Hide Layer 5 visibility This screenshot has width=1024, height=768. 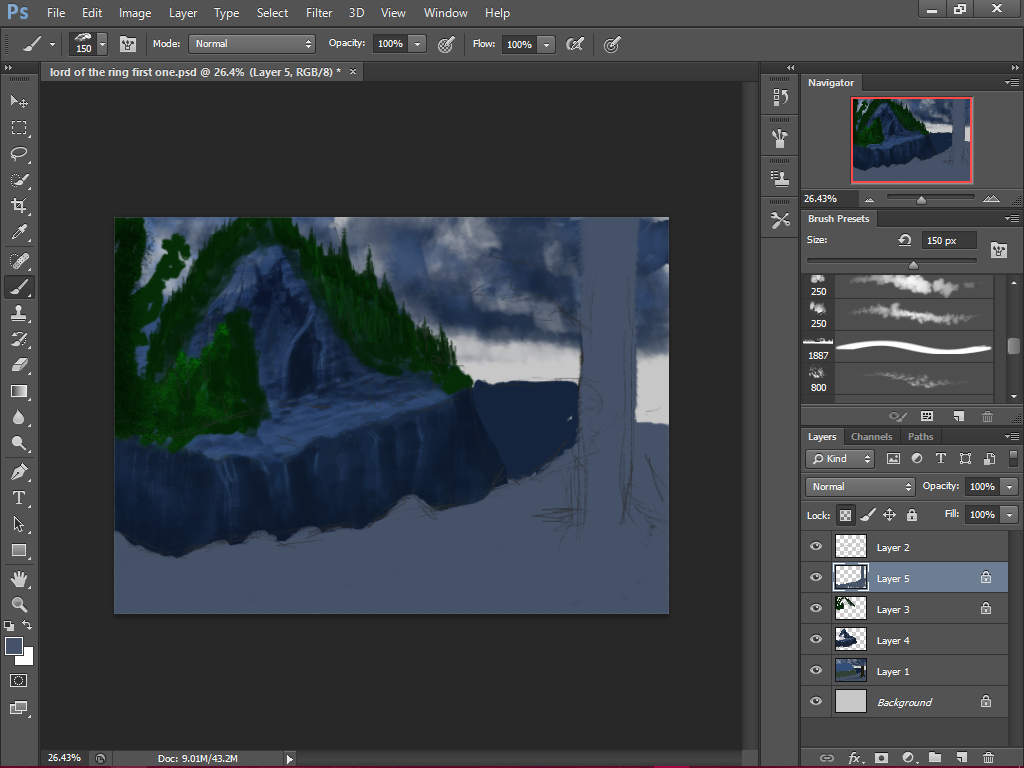pyautogui.click(x=816, y=577)
